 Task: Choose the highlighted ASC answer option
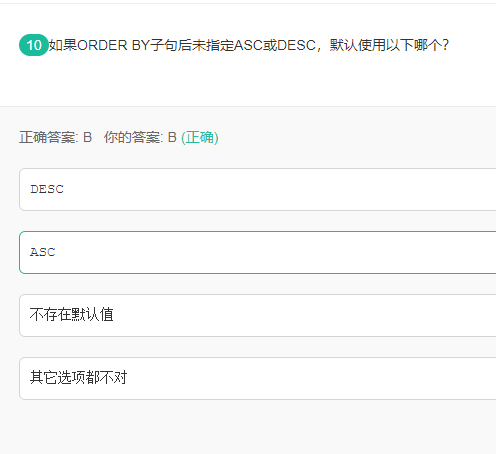pyautogui.click(x=258, y=252)
